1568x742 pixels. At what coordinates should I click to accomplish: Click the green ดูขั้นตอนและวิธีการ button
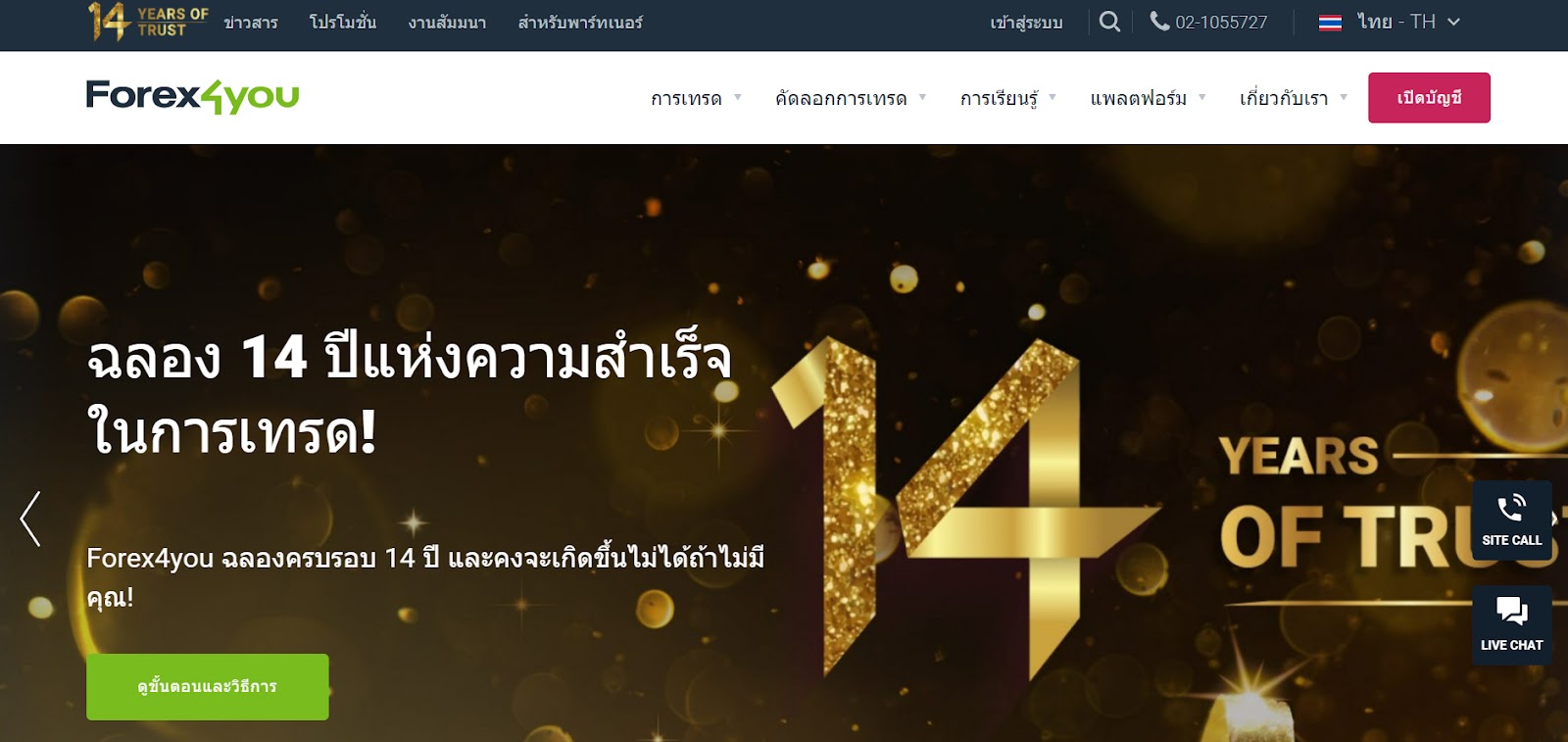coord(208,686)
